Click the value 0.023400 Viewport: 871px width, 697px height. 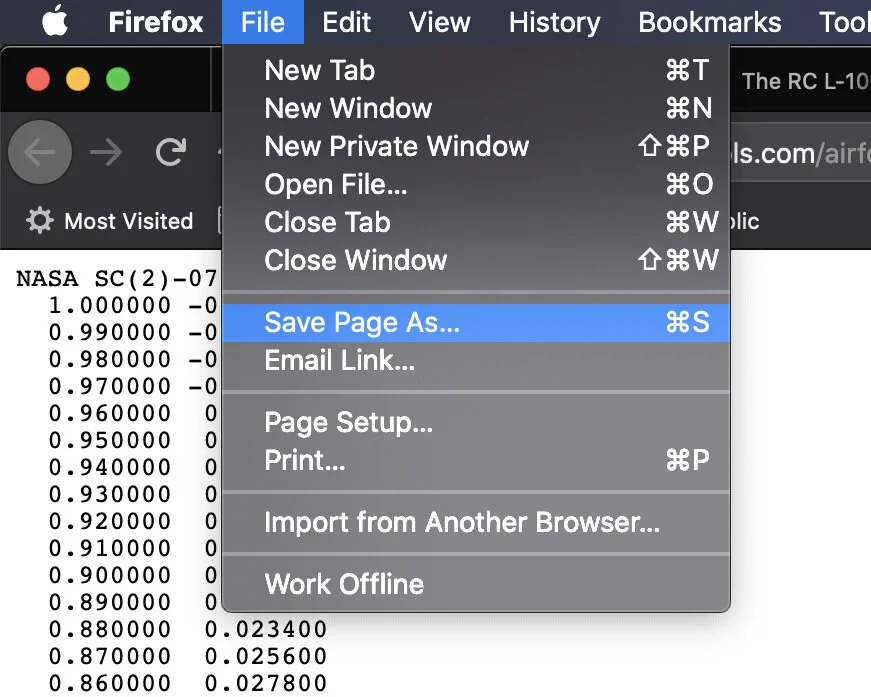pyautogui.click(x=266, y=629)
